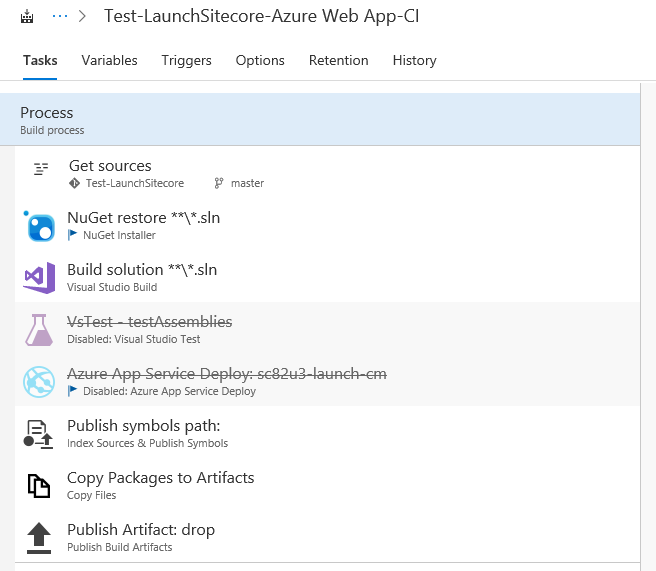The image size is (656, 571).
Task: Click the NuGet Installer subtitle text
Action: (x=119, y=235)
